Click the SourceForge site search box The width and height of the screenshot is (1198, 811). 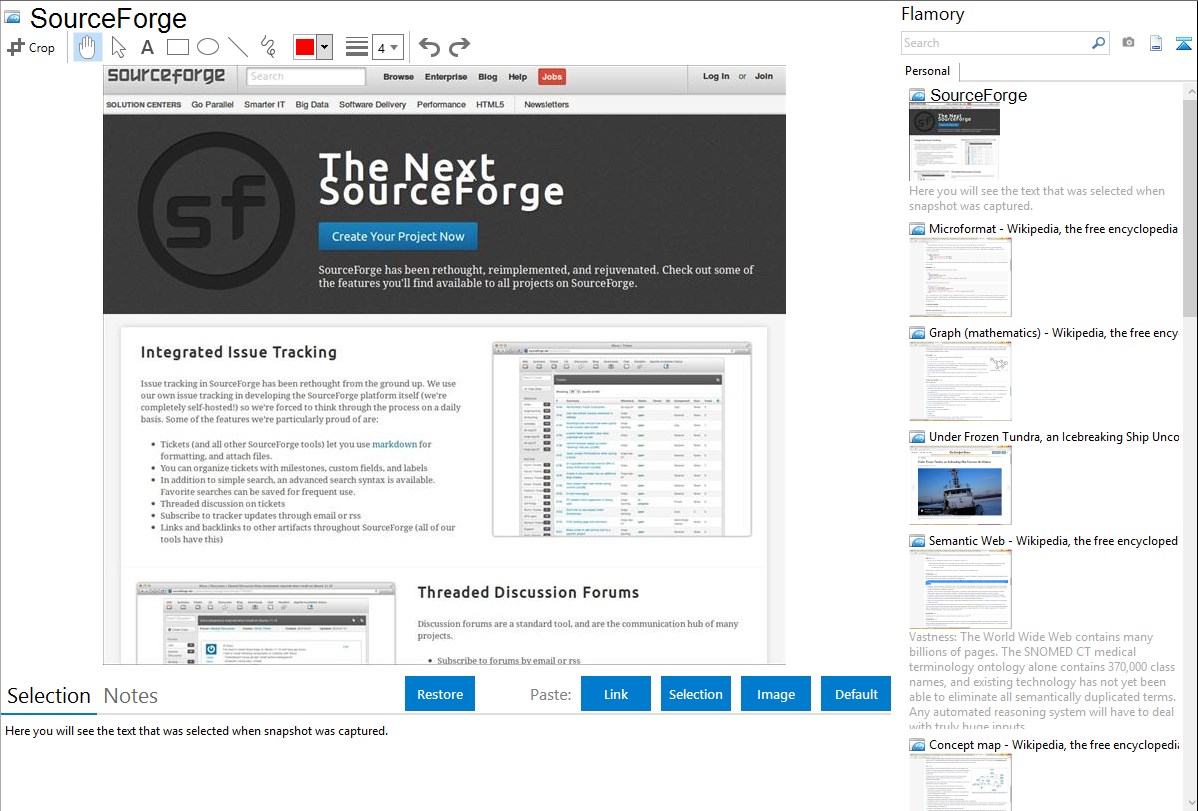[306, 76]
